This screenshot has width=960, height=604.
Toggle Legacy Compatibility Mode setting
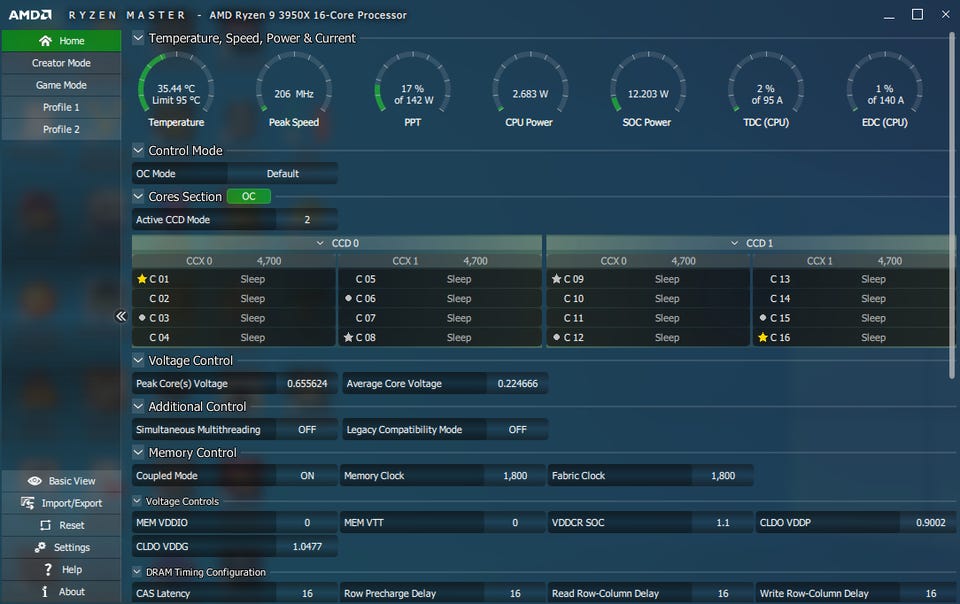(517, 430)
